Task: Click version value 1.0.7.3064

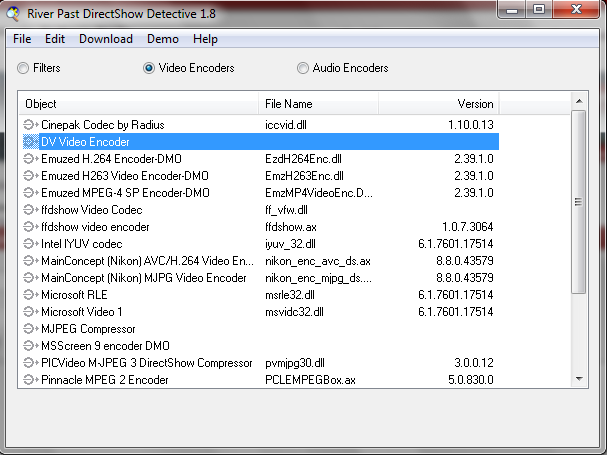Action: [468, 227]
